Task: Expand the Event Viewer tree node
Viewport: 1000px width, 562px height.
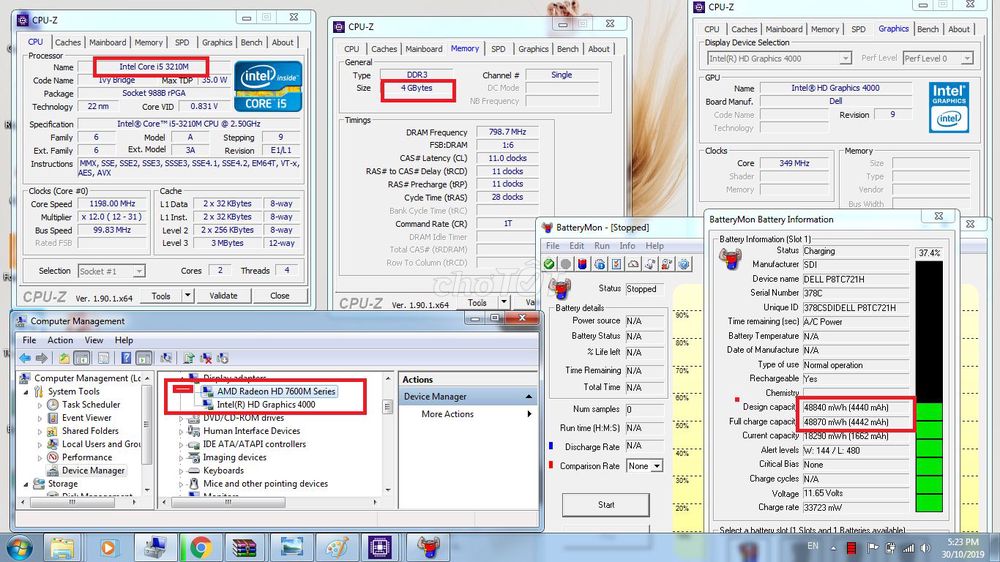Action: coord(40,418)
